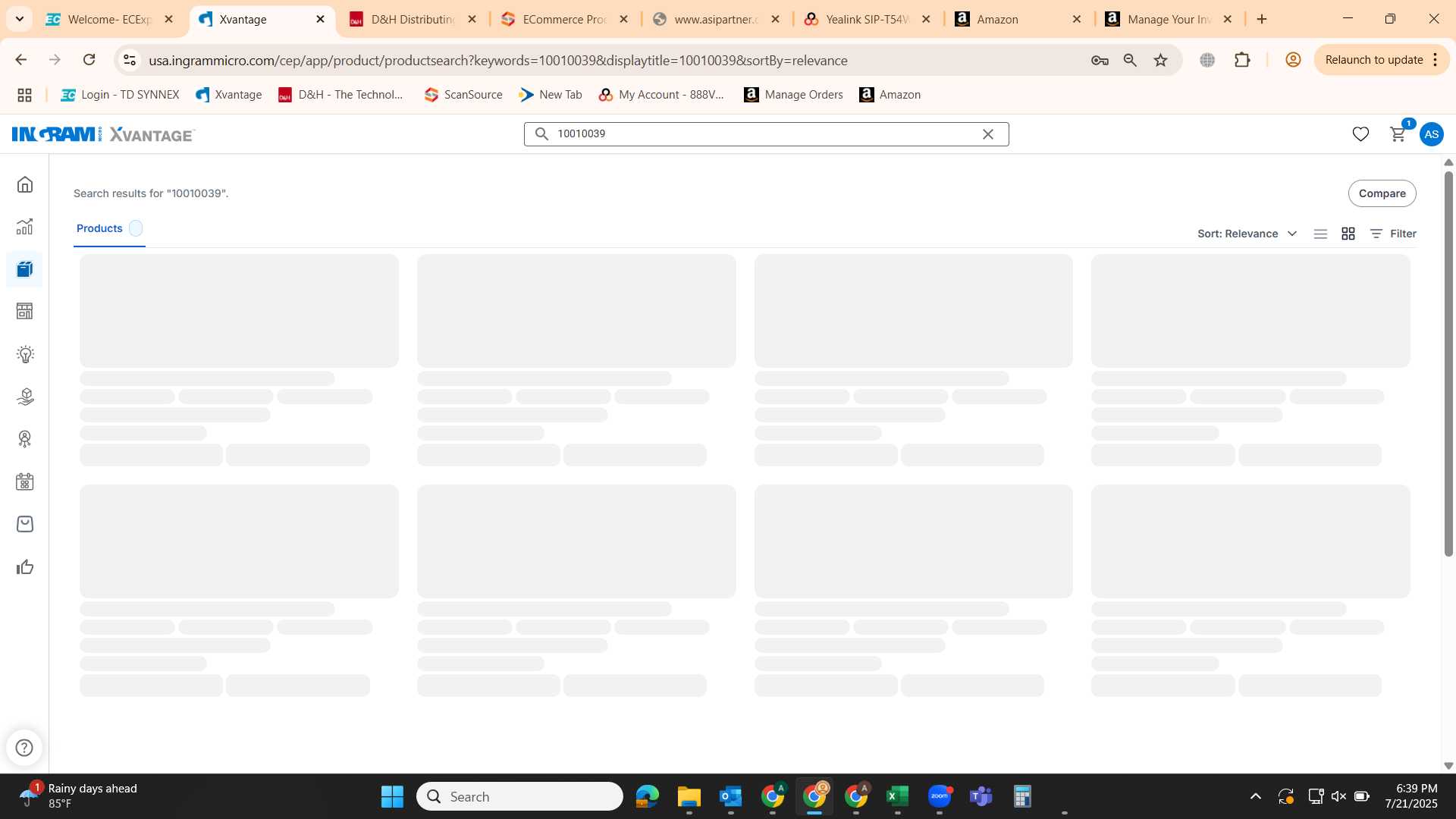Close the Xvantage browser tab
Image resolution: width=1456 pixels, height=819 pixels.
tap(320, 19)
